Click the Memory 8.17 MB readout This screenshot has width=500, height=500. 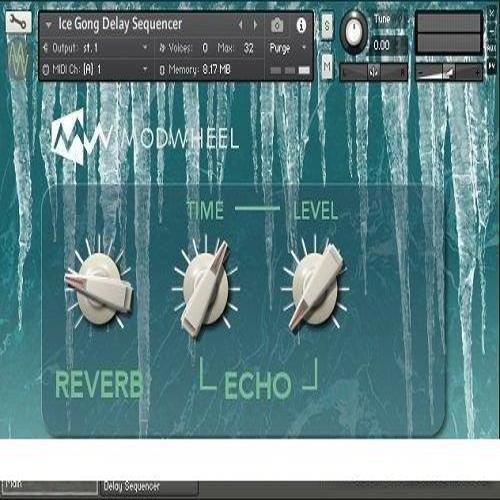pos(199,70)
